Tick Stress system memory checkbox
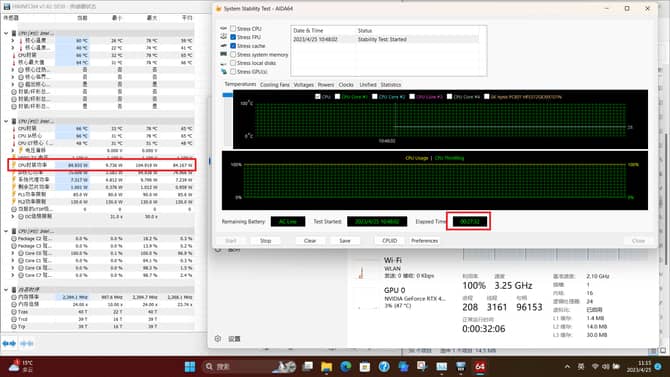 (x=233, y=54)
